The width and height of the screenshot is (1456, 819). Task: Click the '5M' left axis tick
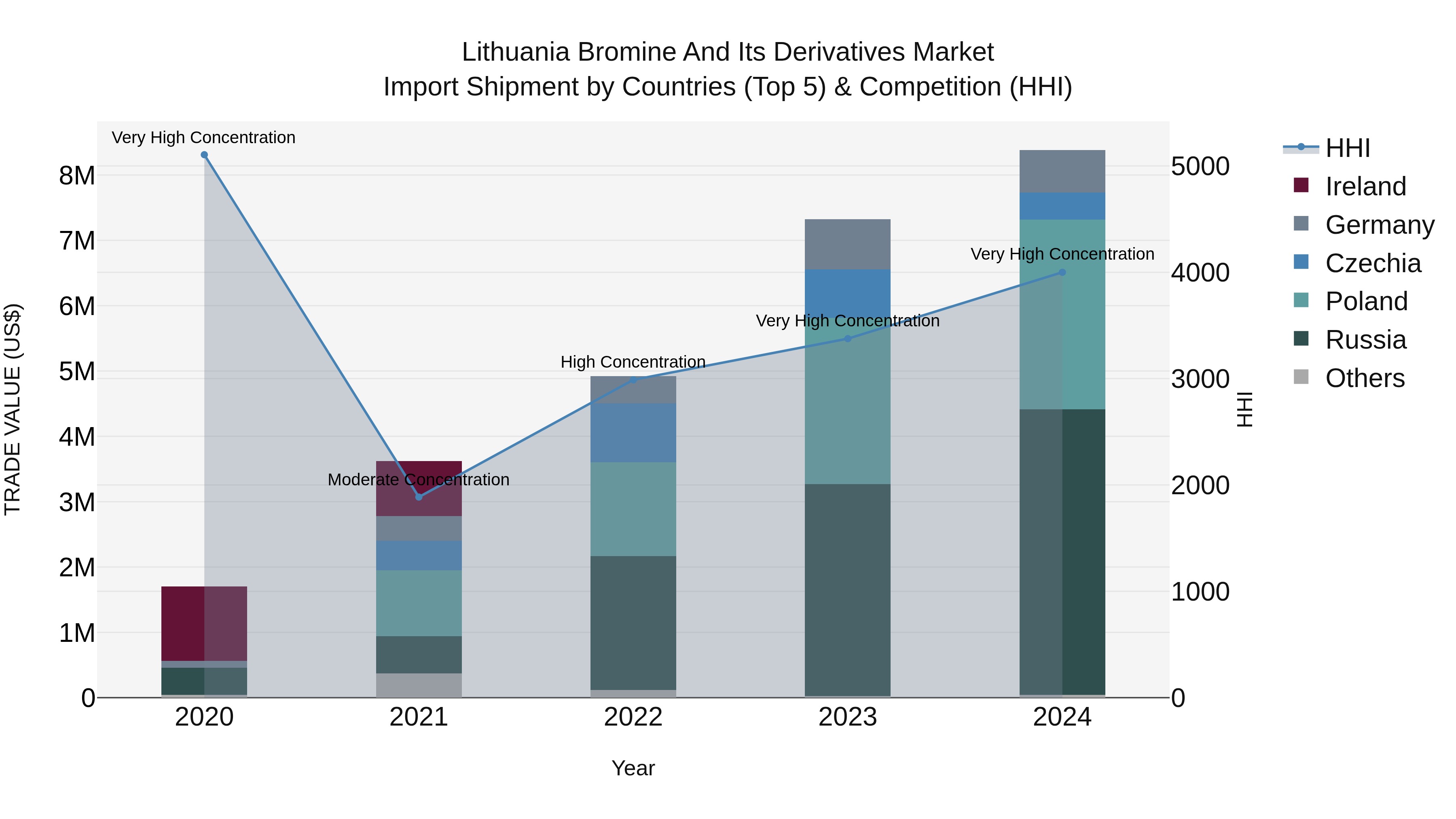click(x=77, y=371)
